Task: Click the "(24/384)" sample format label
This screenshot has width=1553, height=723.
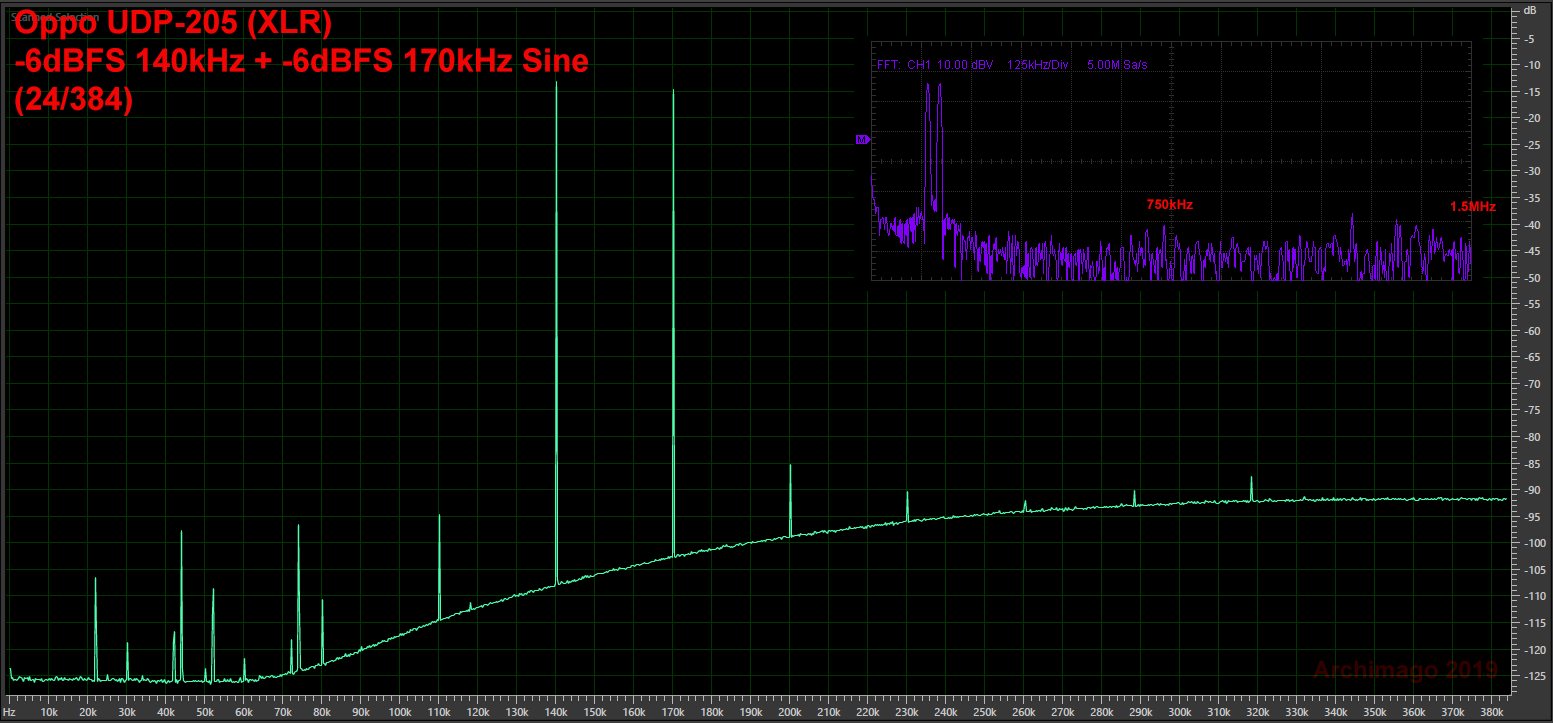Action: [x=74, y=100]
